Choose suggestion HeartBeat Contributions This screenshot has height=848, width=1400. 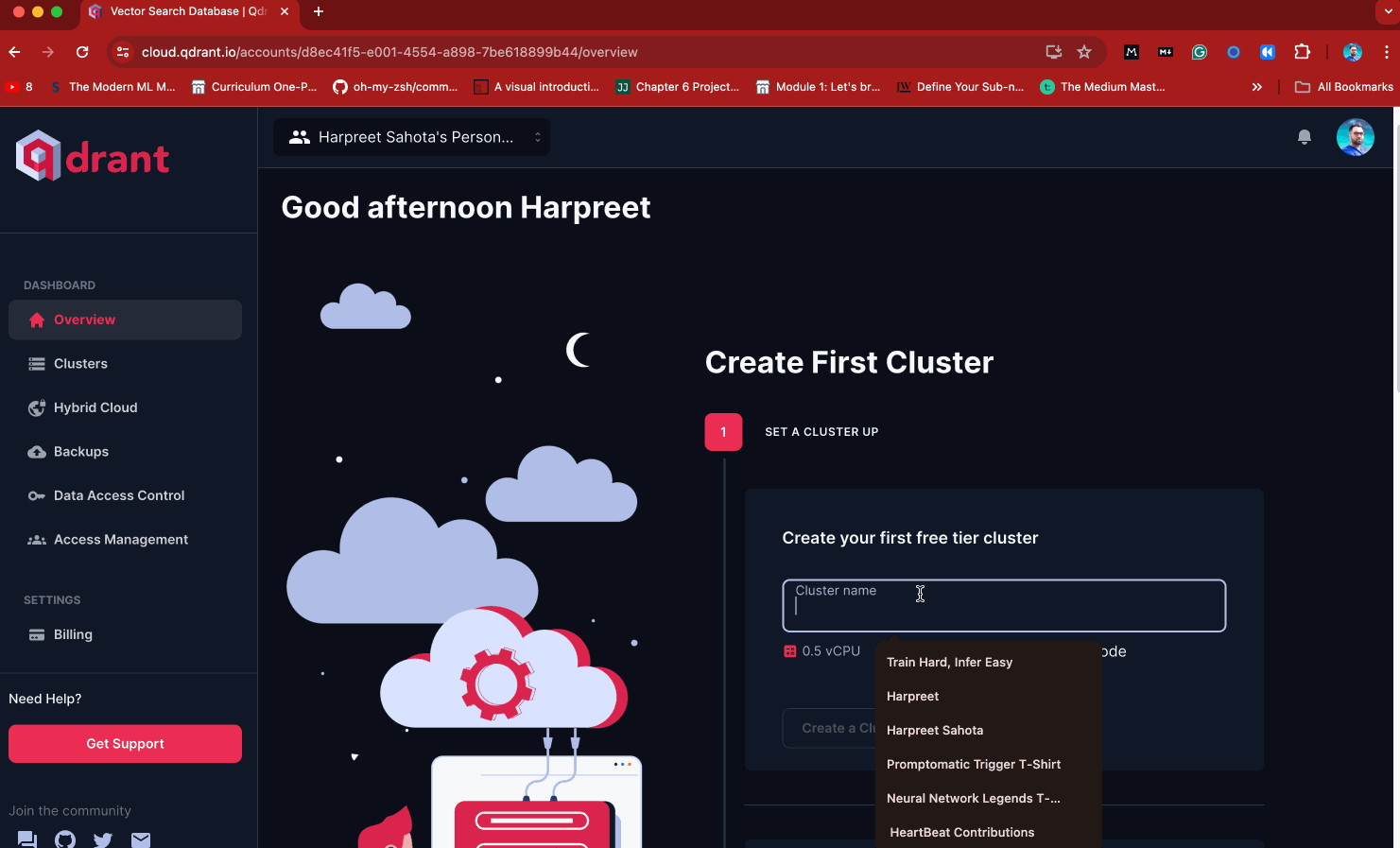[x=989, y=833]
